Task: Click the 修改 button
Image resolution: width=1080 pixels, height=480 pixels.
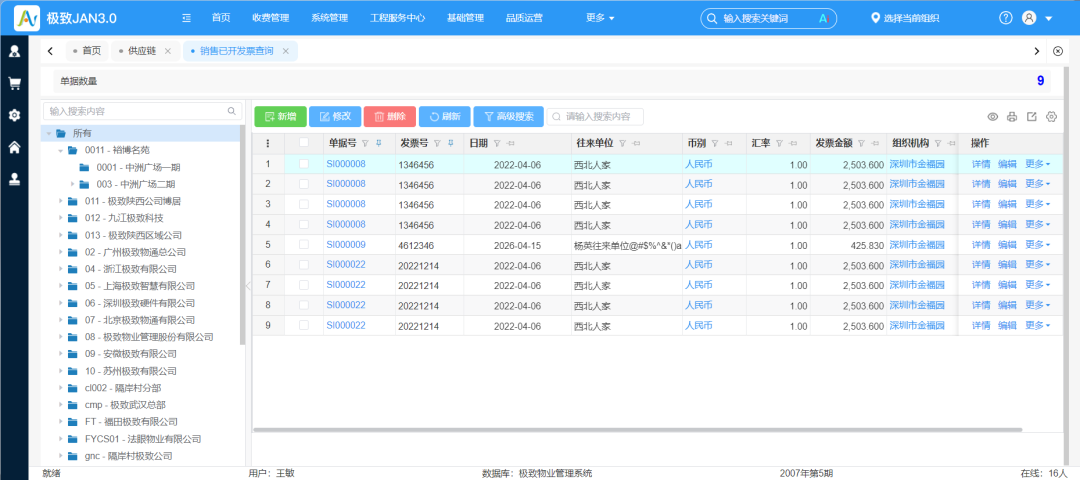Action: coord(335,116)
